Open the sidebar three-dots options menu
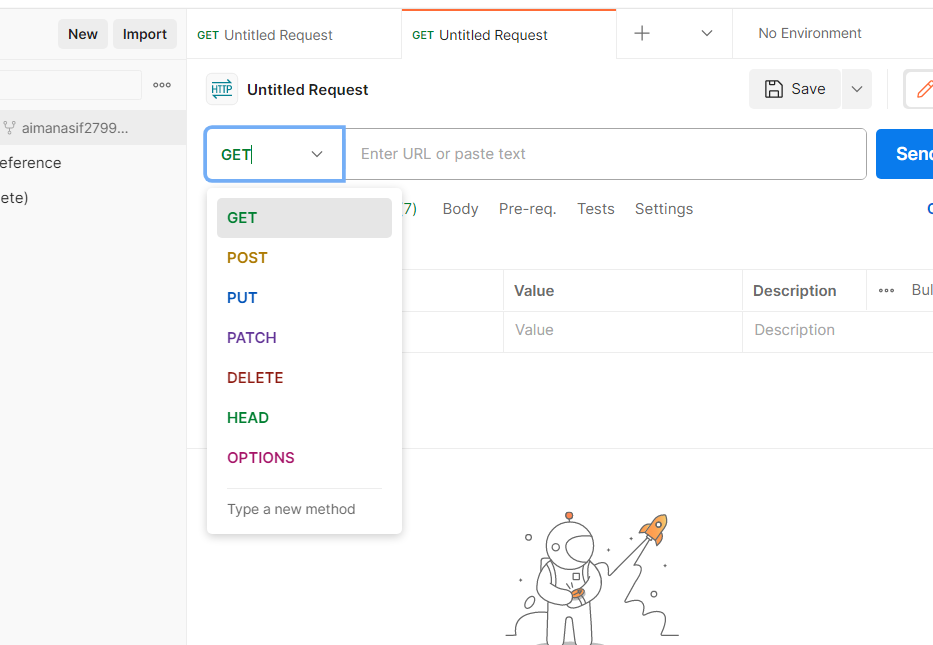The width and height of the screenshot is (933, 645). [x=162, y=85]
